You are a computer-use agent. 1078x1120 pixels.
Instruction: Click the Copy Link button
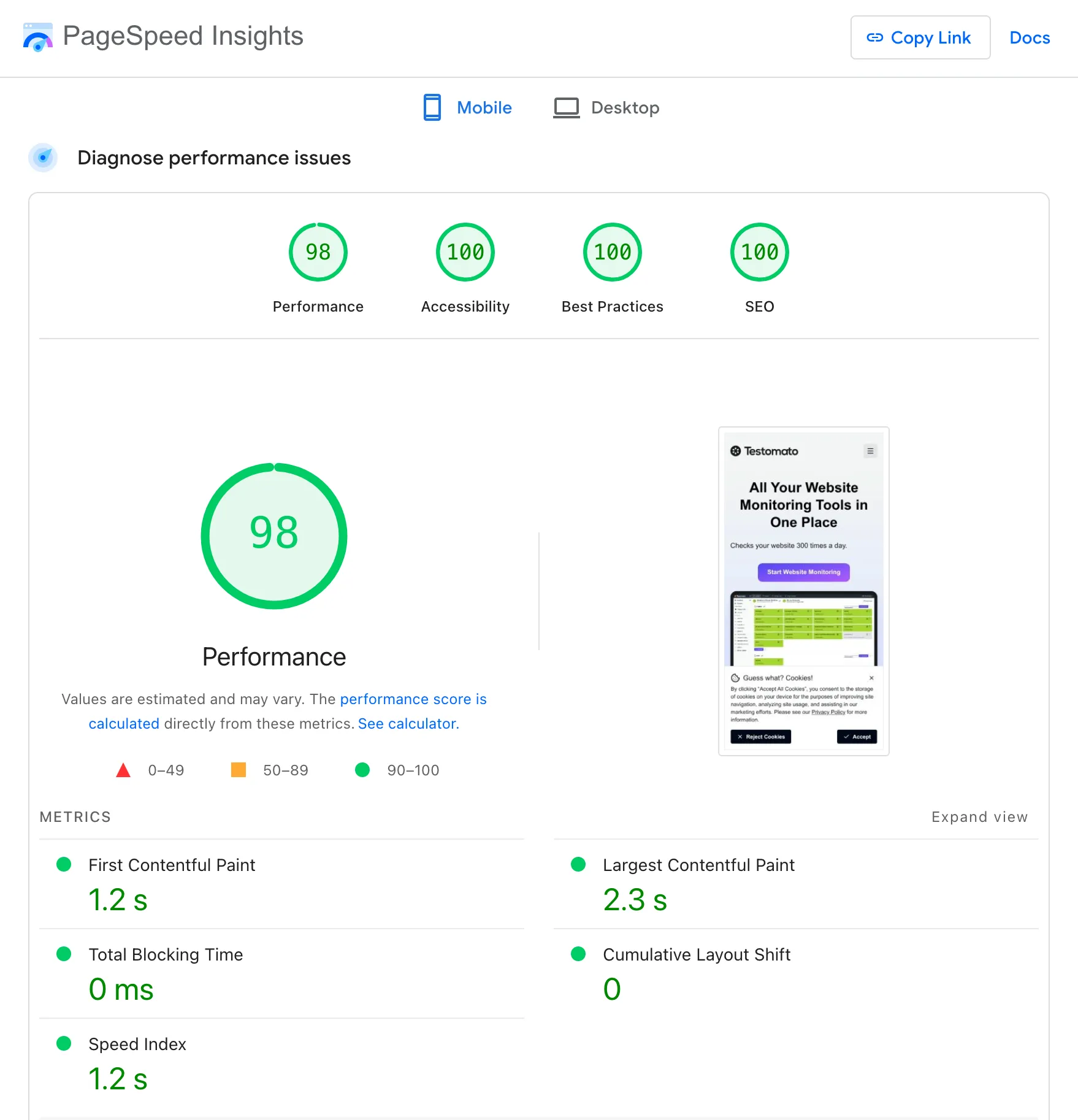(920, 37)
